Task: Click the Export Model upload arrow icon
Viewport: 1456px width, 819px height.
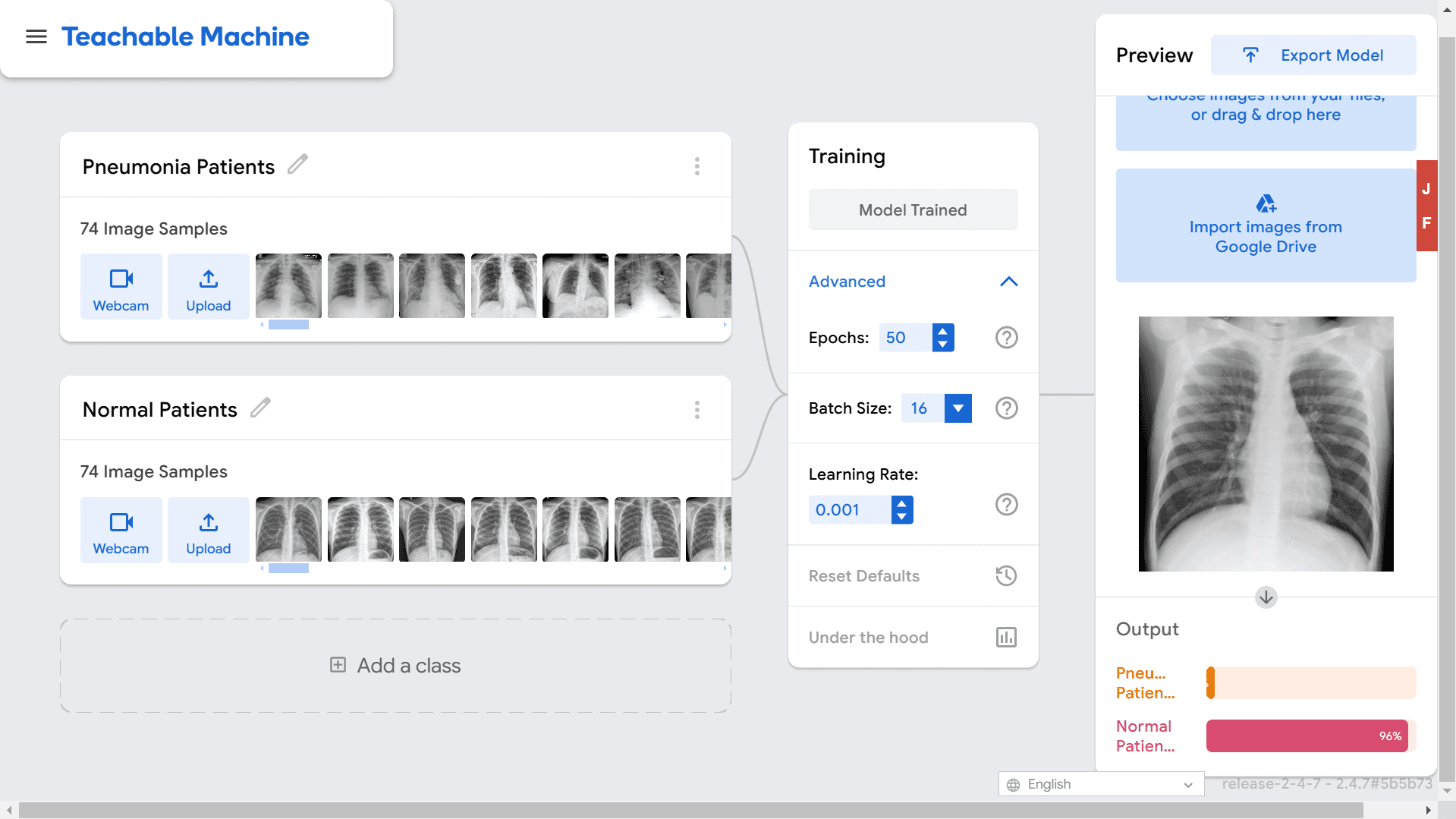Action: [1250, 55]
